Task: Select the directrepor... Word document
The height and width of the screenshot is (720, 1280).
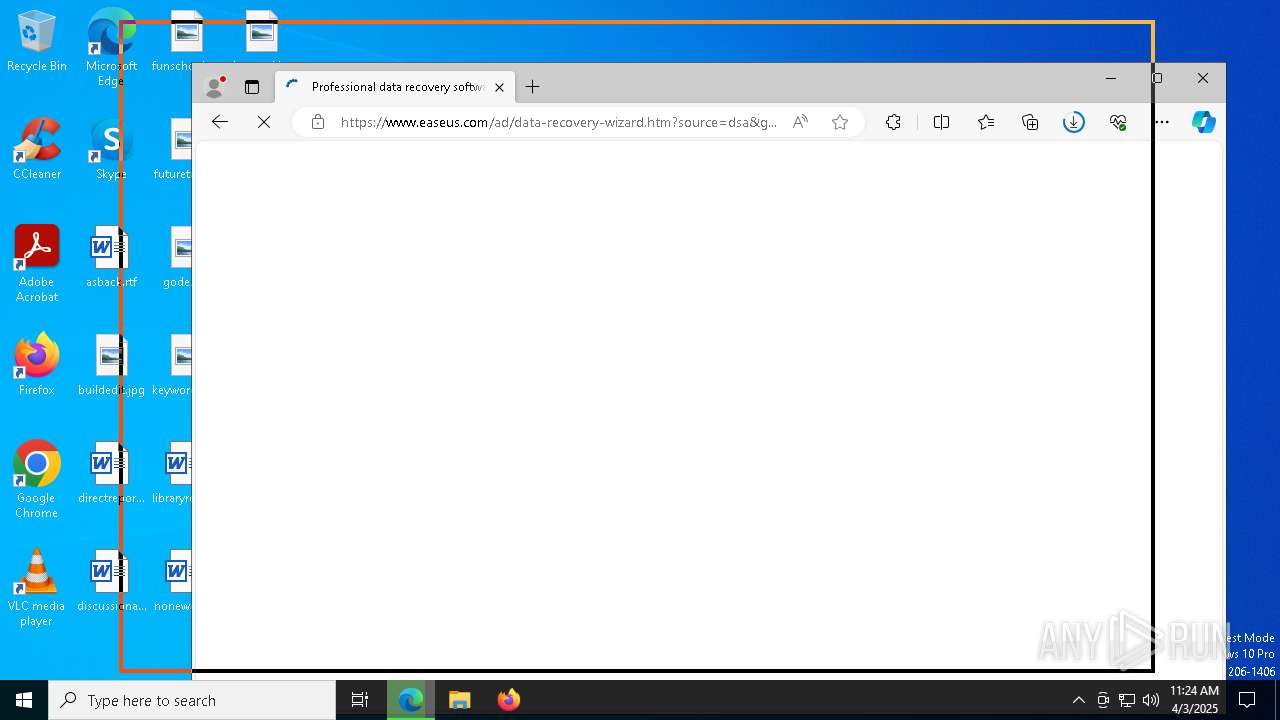Action: coord(111,473)
